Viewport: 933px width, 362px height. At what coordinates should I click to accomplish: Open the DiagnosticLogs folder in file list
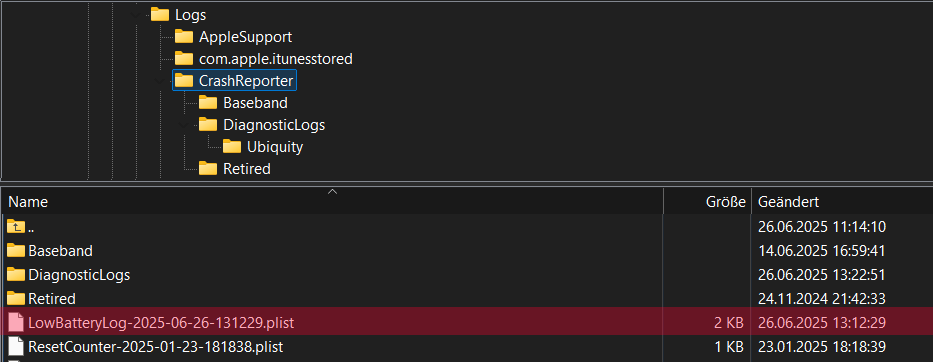point(79,274)
